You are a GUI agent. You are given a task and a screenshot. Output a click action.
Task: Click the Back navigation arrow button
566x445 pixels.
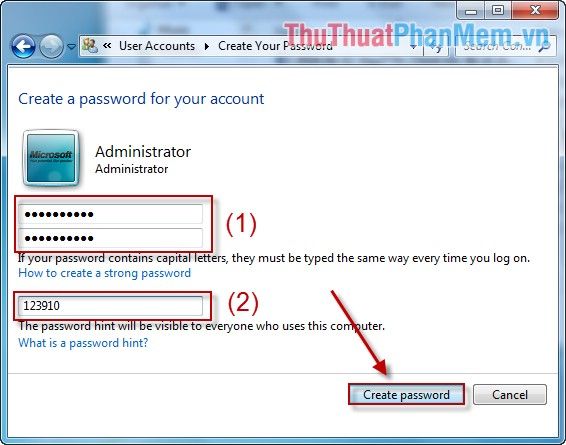[23, 46]
